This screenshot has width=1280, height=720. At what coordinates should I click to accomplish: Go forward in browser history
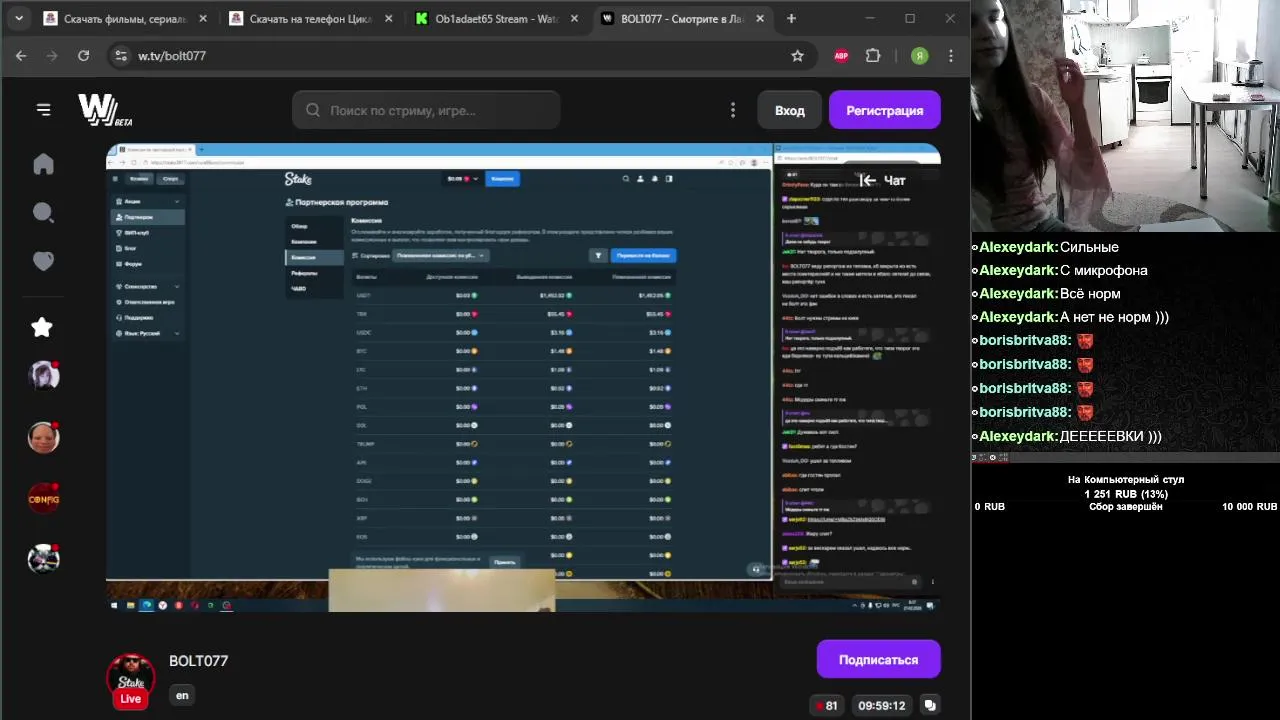tap(52, 56)
